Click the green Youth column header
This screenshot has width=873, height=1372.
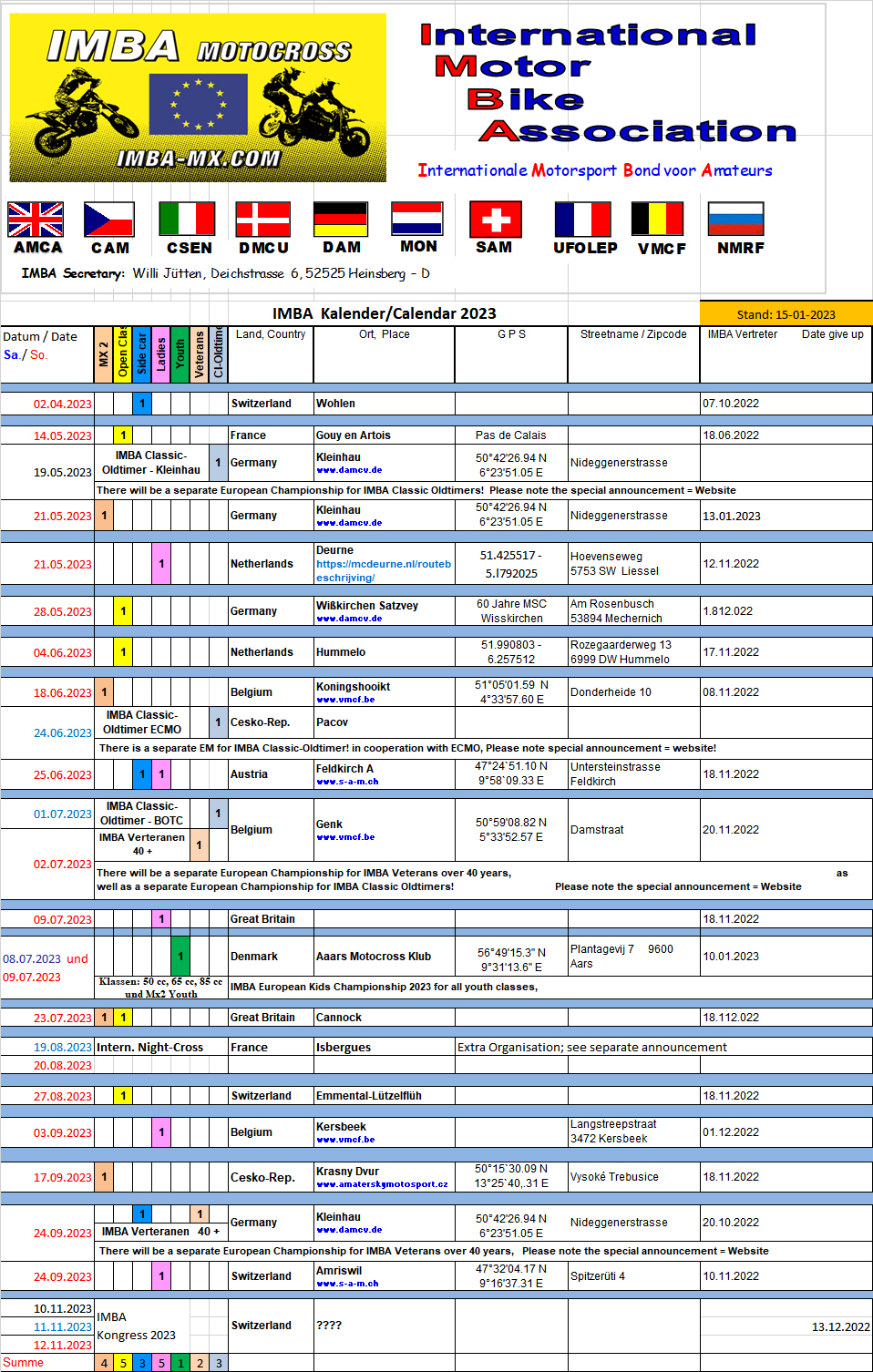click(x=180, y=354)
